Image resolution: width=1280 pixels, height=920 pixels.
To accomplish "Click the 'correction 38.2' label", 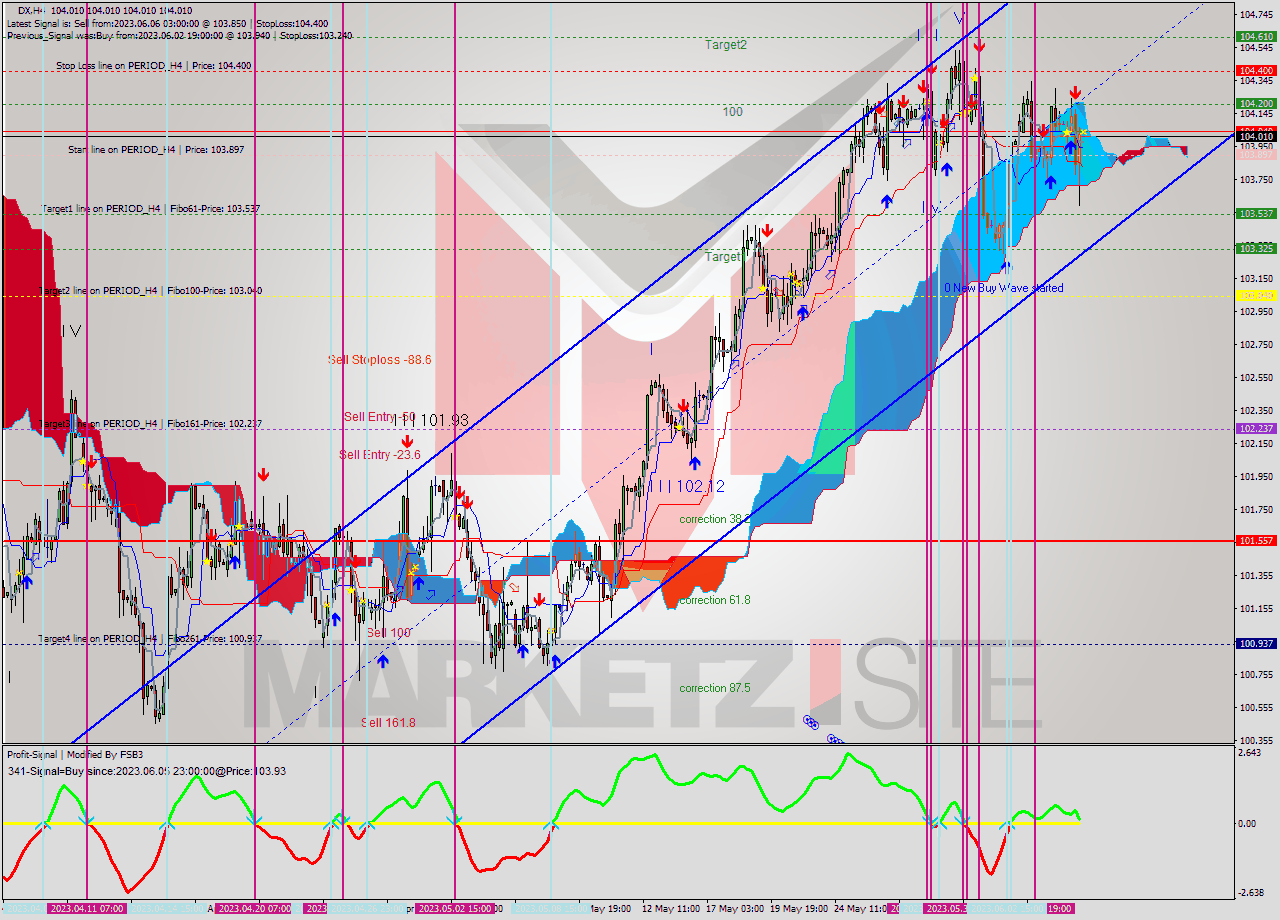I will [x=714, y=520].
